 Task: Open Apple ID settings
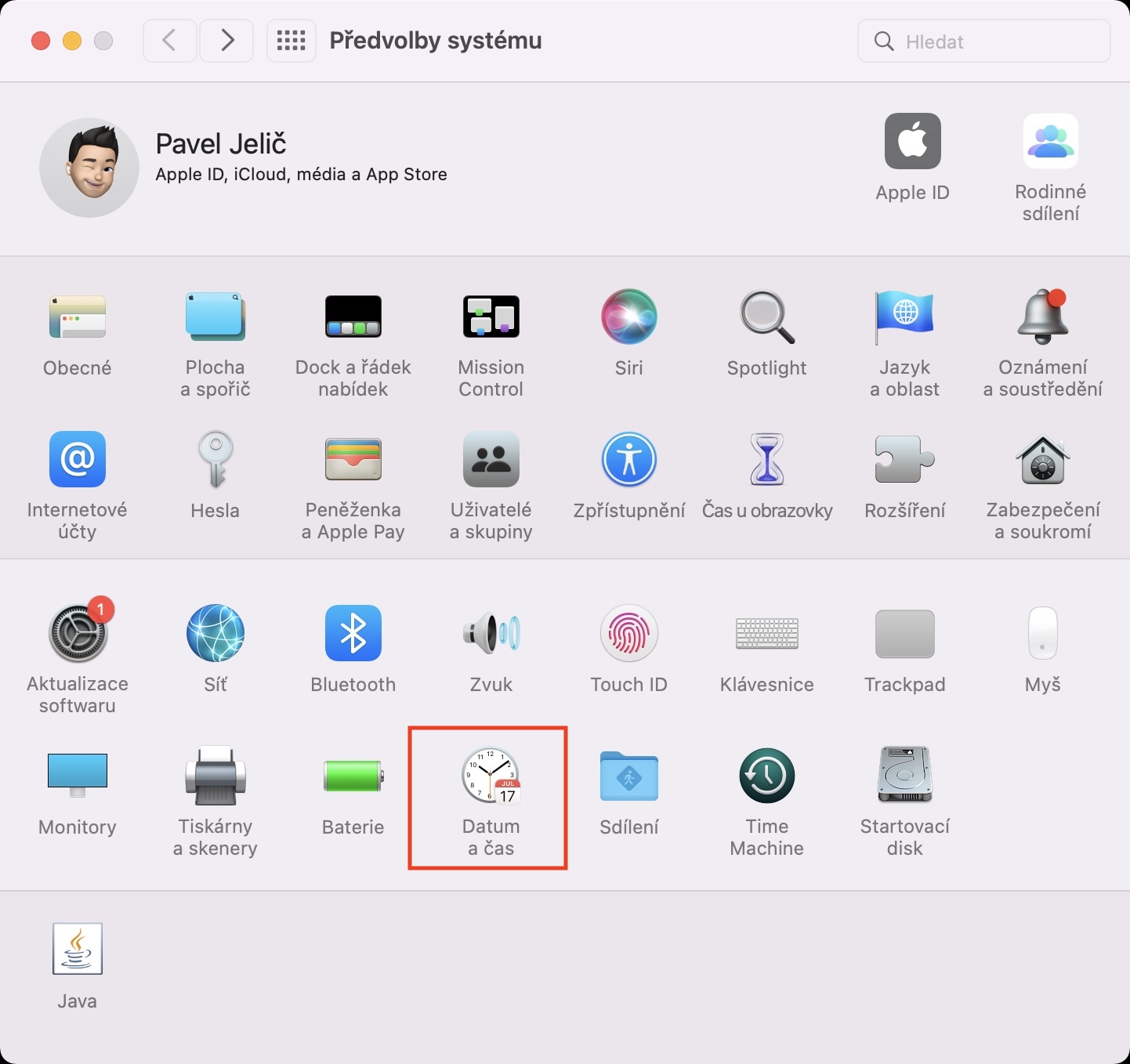point(913,141)
